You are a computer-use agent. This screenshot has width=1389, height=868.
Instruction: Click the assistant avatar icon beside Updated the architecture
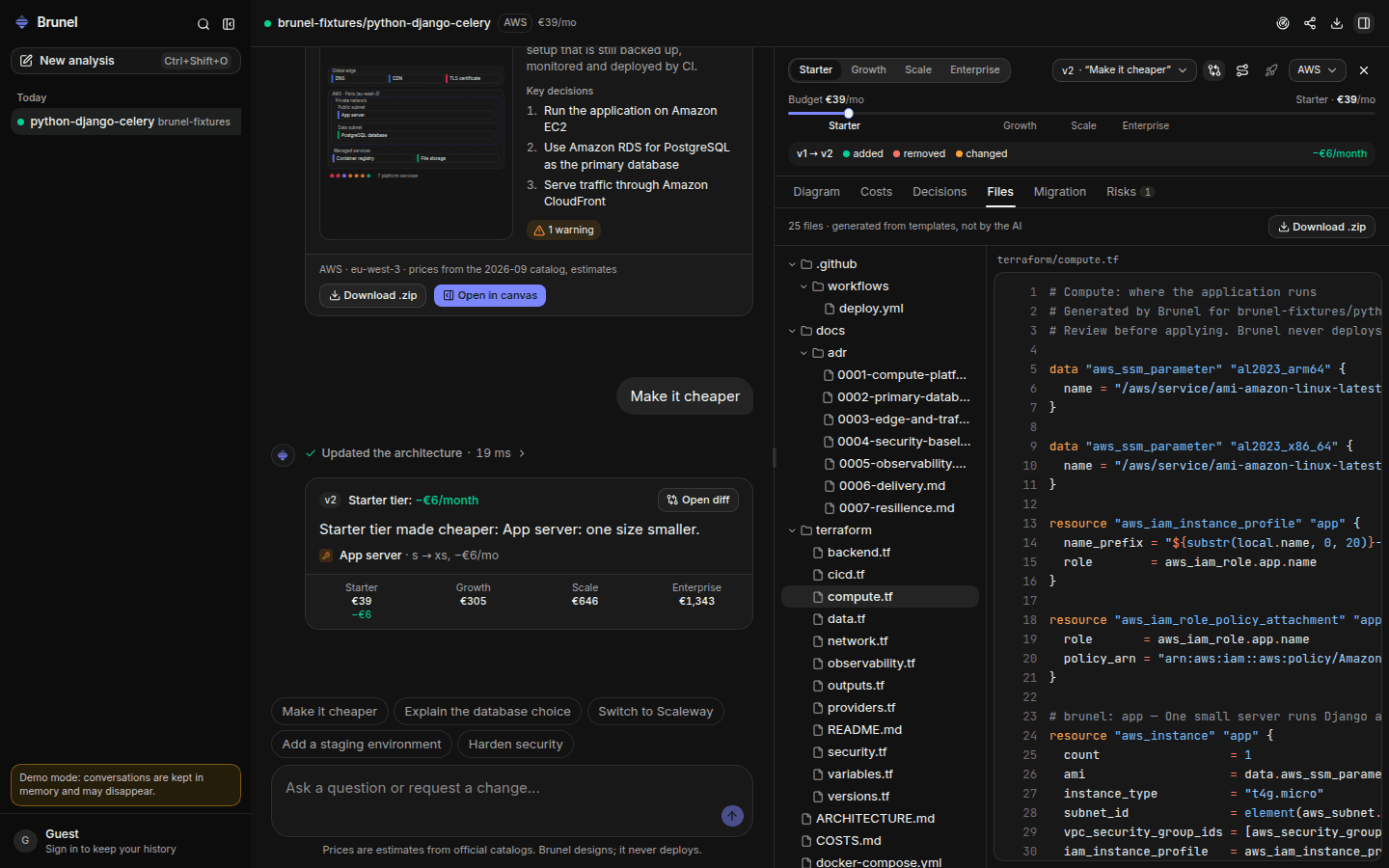tap(283, 454)
